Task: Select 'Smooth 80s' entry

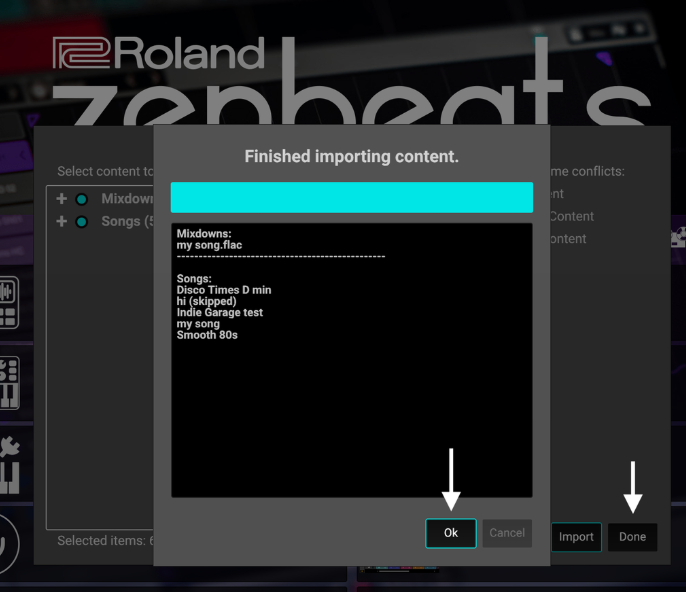Action: point(207,335)
